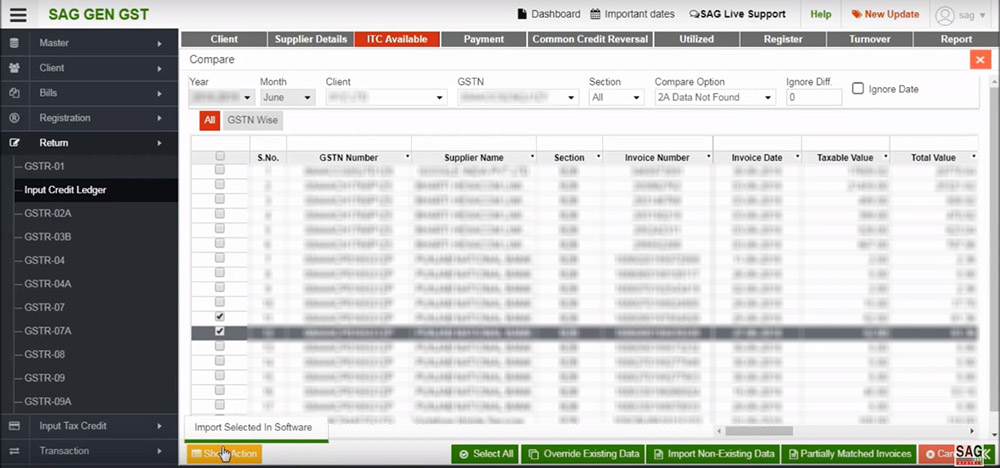Click the Import Non-Existing Data button
This screenshot has height=468, width=1000.
(x=712, y=454)
